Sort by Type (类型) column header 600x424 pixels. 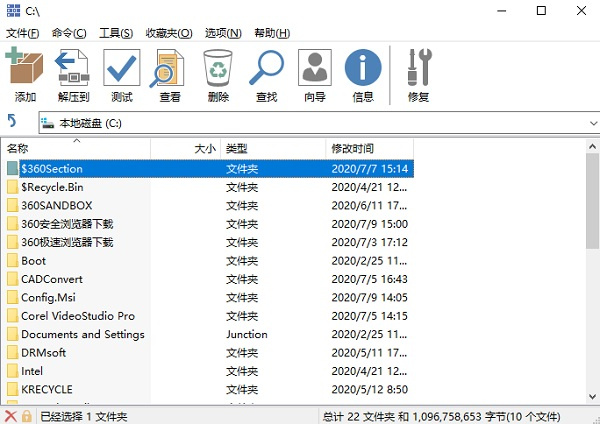(273, 148)
